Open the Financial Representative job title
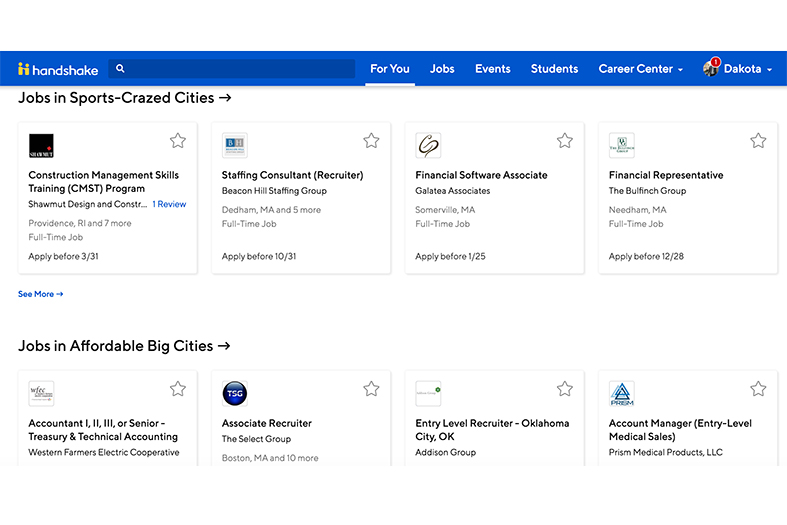The width and height of the screenshot is (787, 525). (x=665, y=175)
